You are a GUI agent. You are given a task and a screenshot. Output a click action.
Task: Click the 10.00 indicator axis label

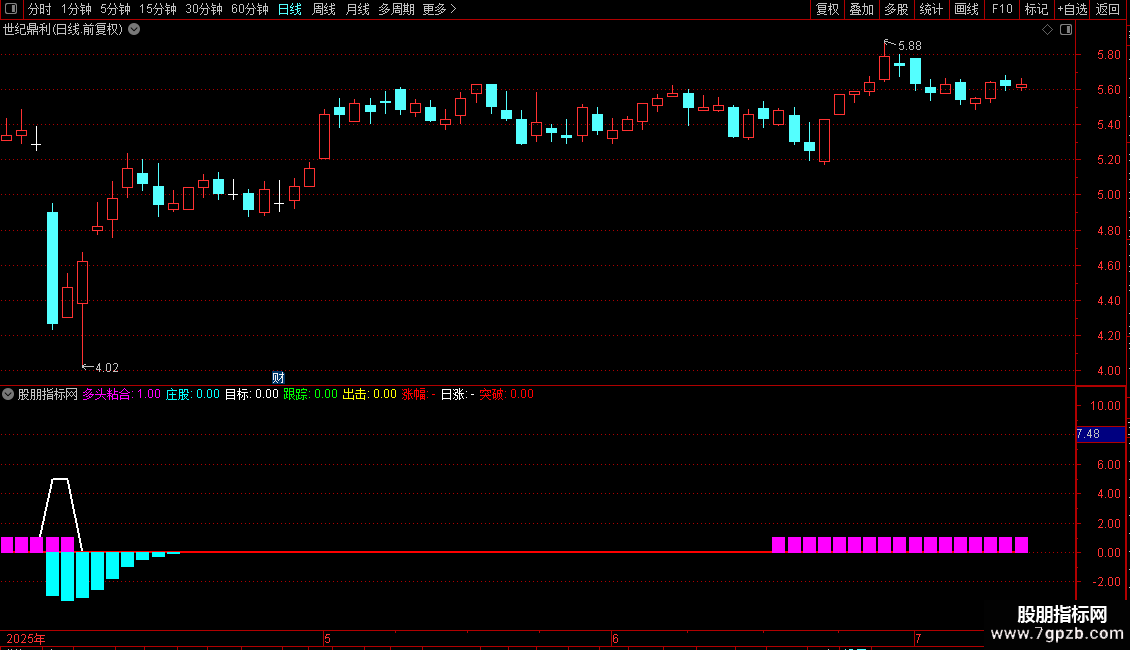(x=1105, y=406)
